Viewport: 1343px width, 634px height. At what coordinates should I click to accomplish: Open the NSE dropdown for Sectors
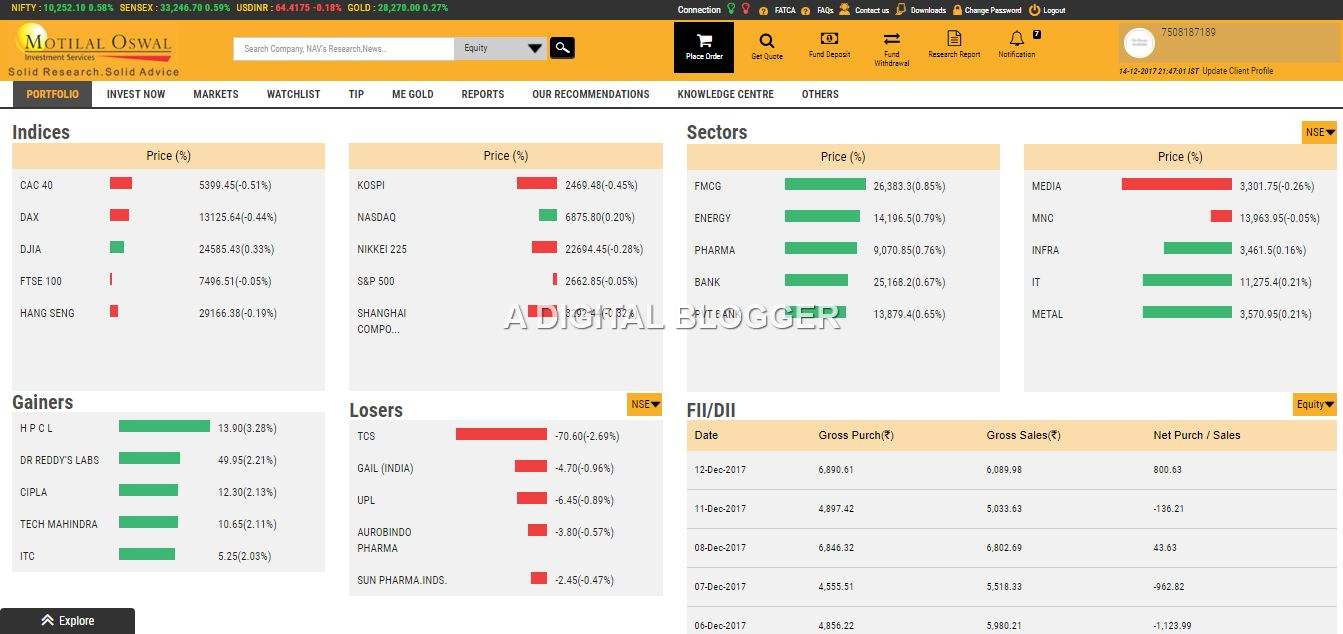coord(1319,132)
